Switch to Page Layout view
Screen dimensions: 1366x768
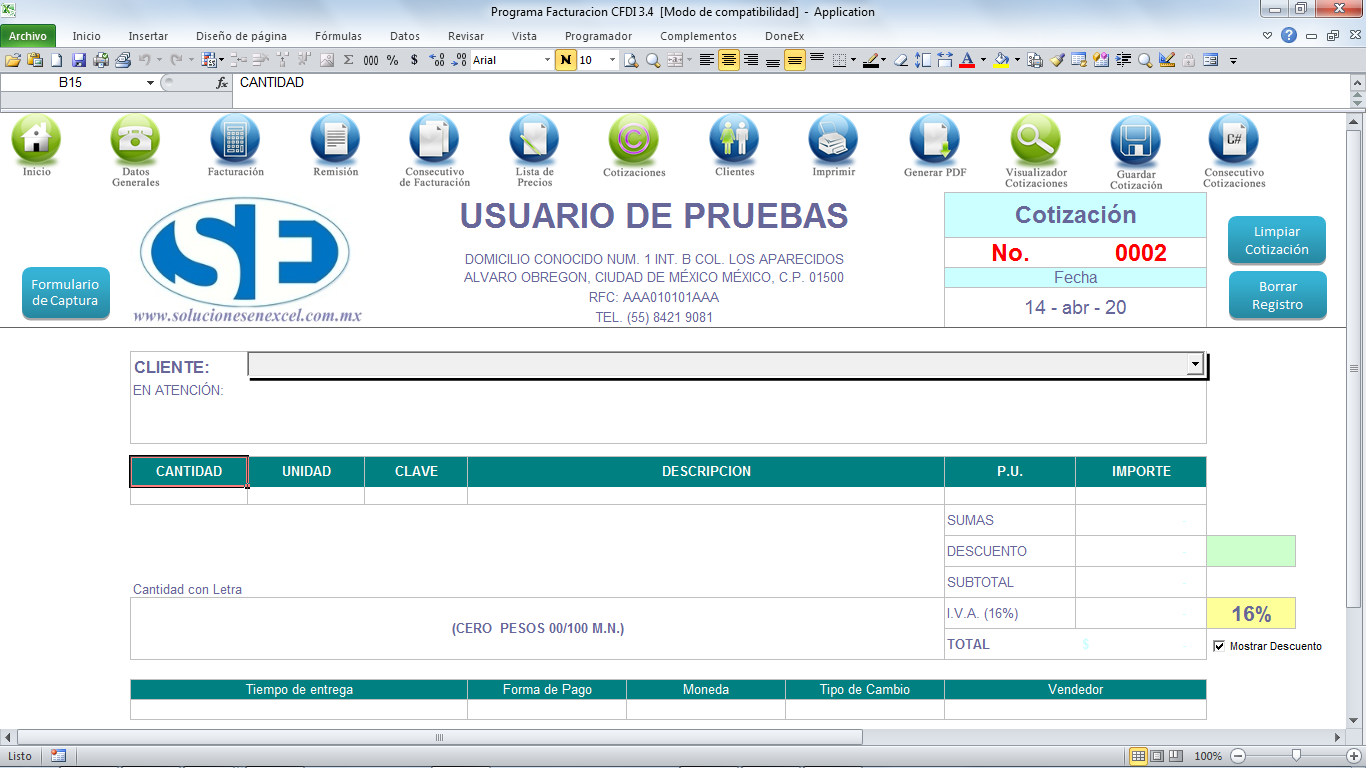[x=1156, y=756]
